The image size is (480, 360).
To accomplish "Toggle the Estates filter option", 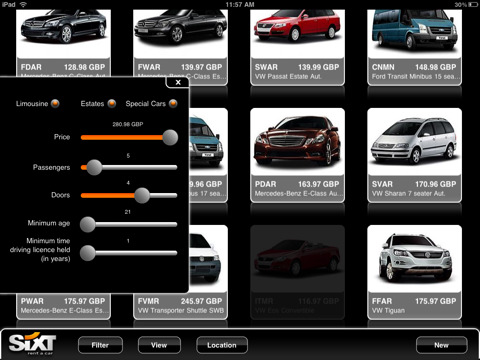I will tap(112, 104).
